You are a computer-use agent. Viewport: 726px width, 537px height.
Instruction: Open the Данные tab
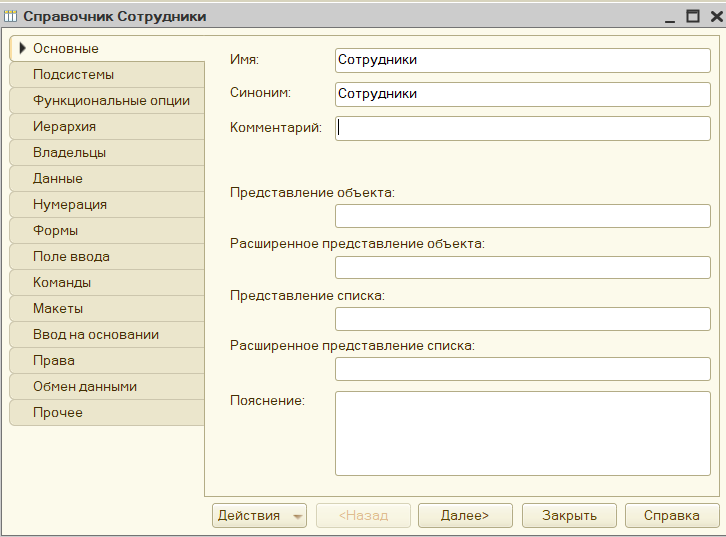(x=107, y=178)
